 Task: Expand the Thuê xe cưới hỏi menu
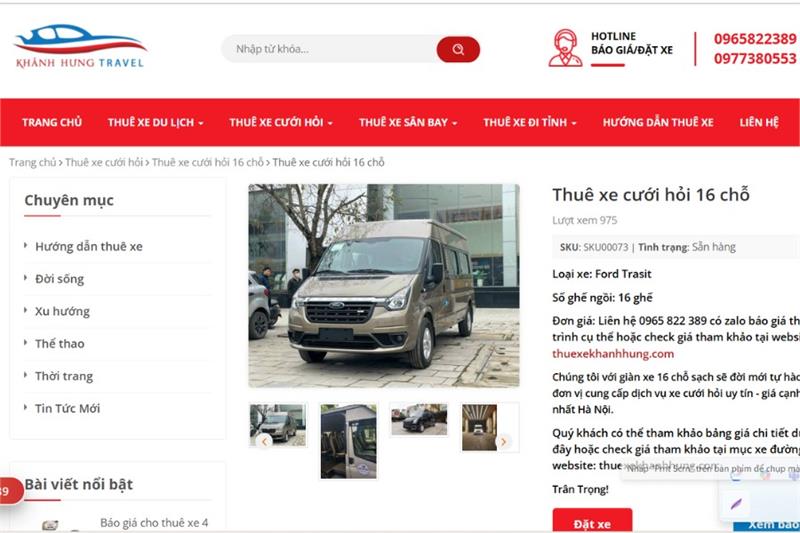(281, 122)
